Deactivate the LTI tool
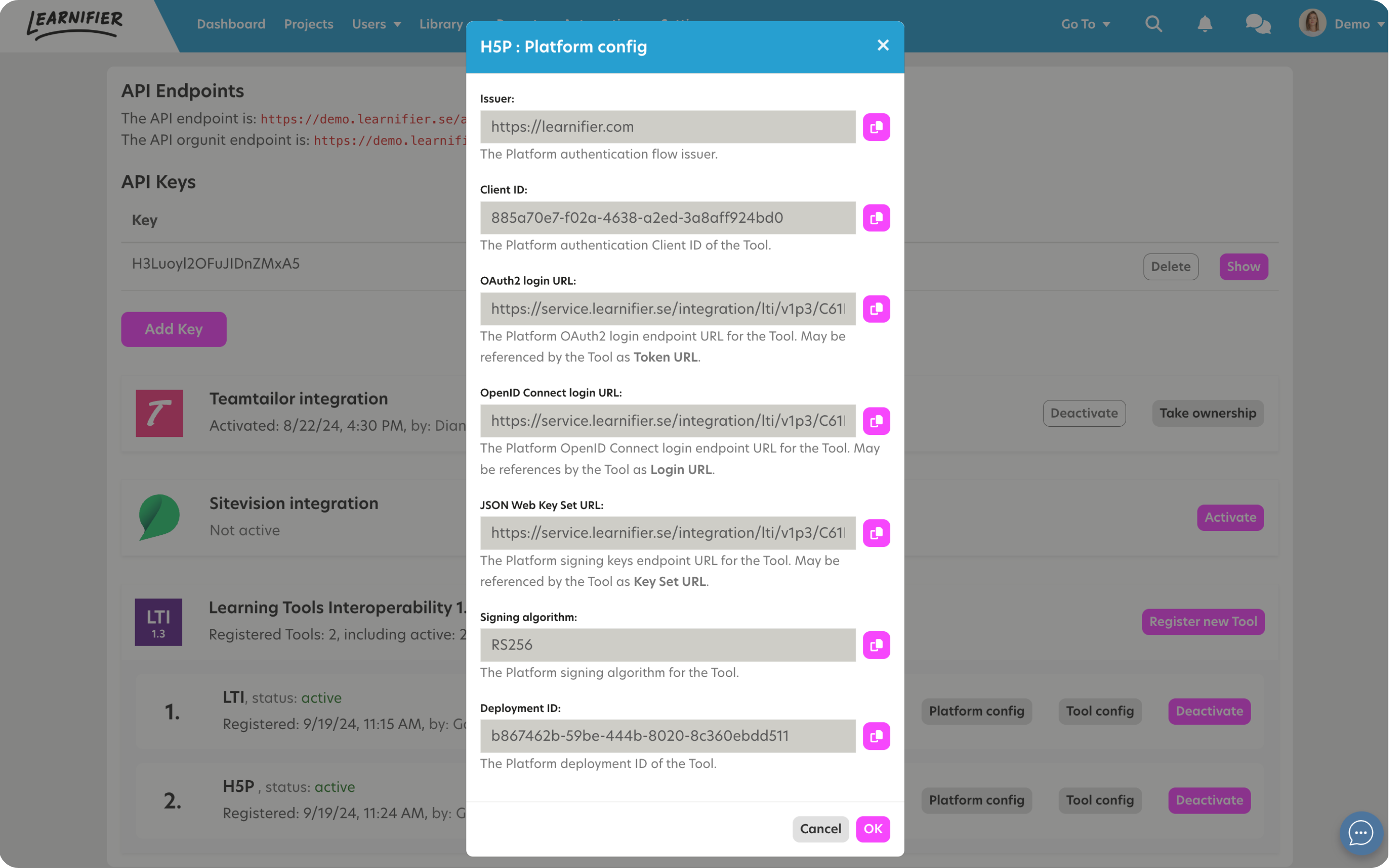The image size is (1389, 868). tap(1209, 712)
